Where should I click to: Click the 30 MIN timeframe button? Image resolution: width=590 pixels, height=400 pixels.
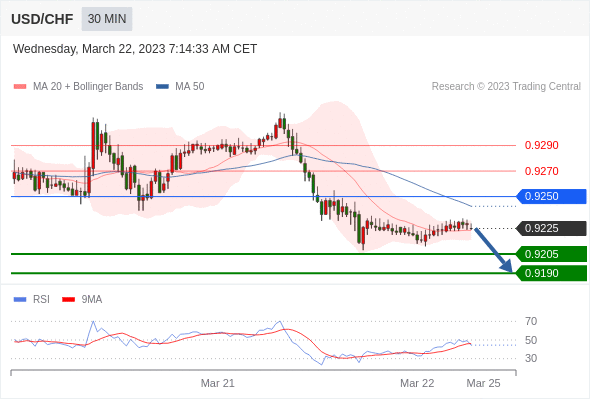(107, 19)
